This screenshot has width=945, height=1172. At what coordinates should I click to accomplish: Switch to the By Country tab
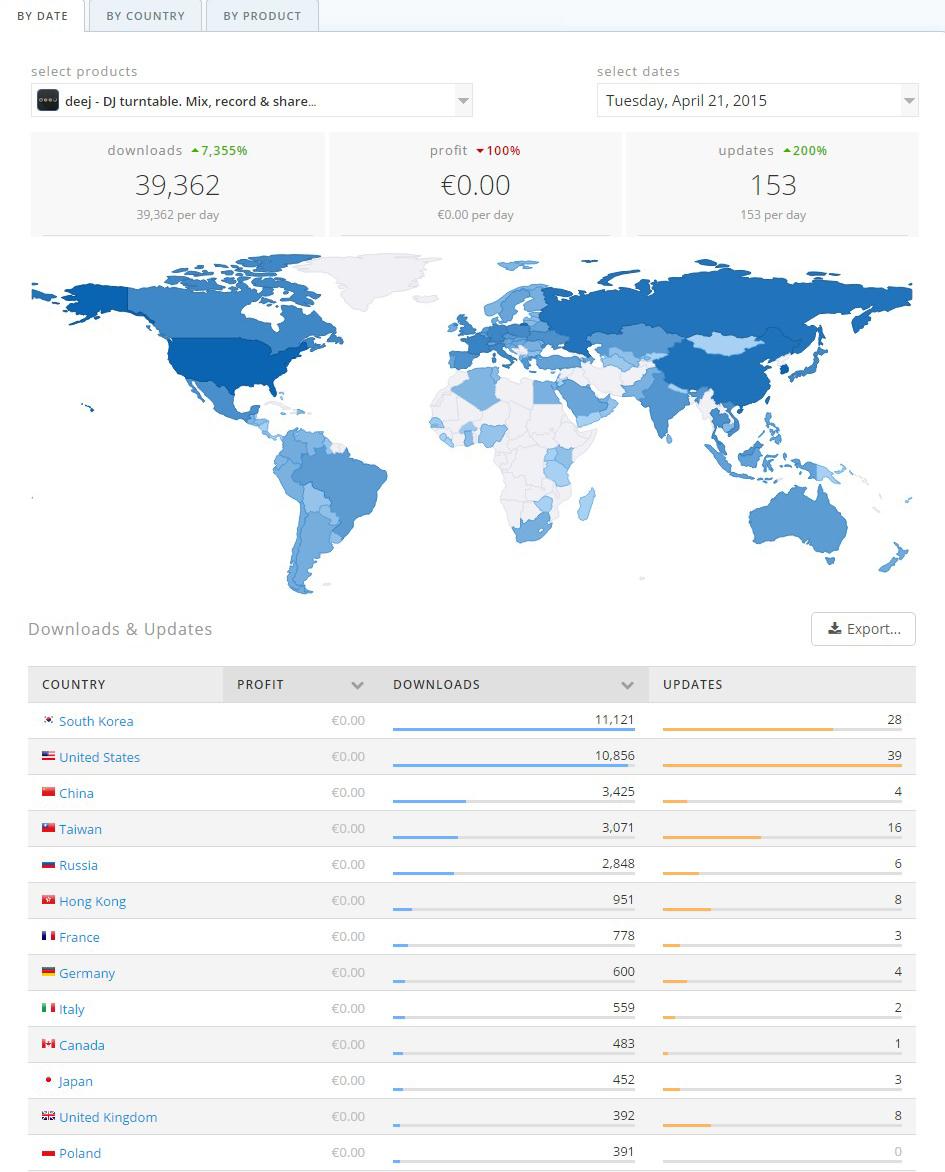click(x=145, y=16)
